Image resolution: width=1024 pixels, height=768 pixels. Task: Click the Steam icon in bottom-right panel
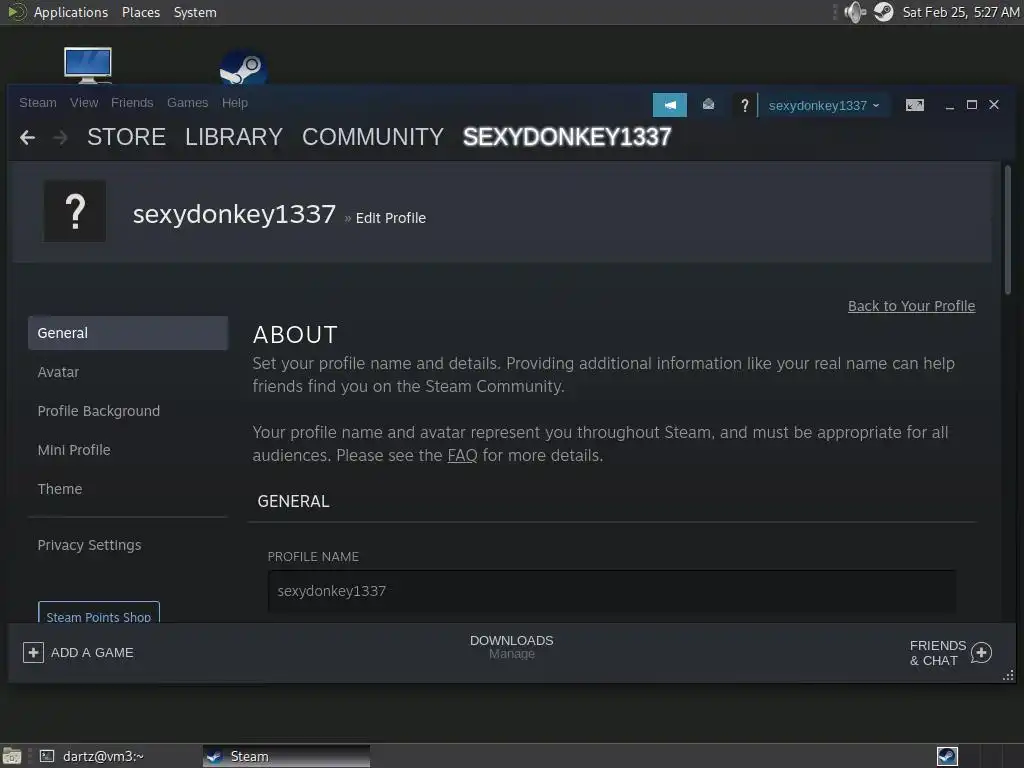tap(947, 756)
